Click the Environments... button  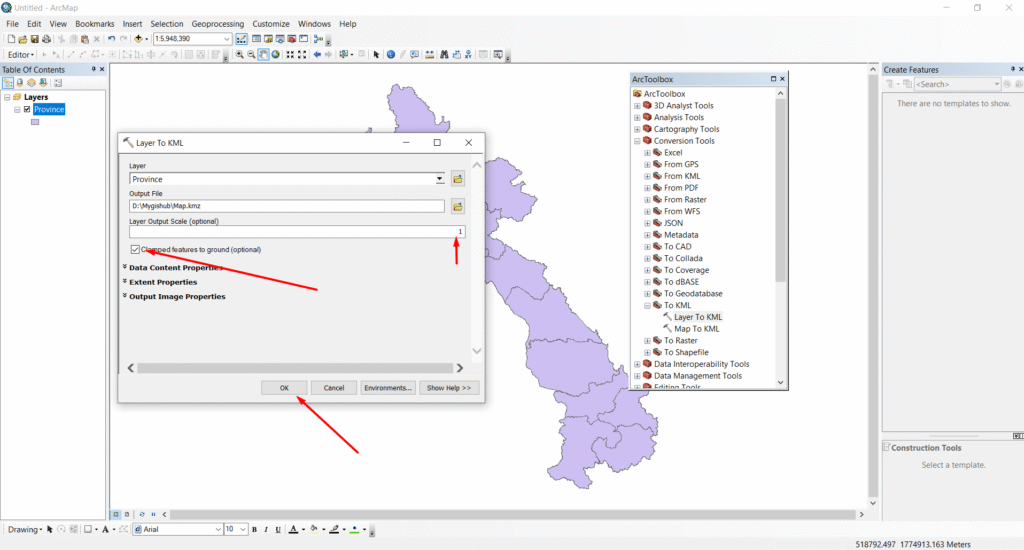click(388, 388)
